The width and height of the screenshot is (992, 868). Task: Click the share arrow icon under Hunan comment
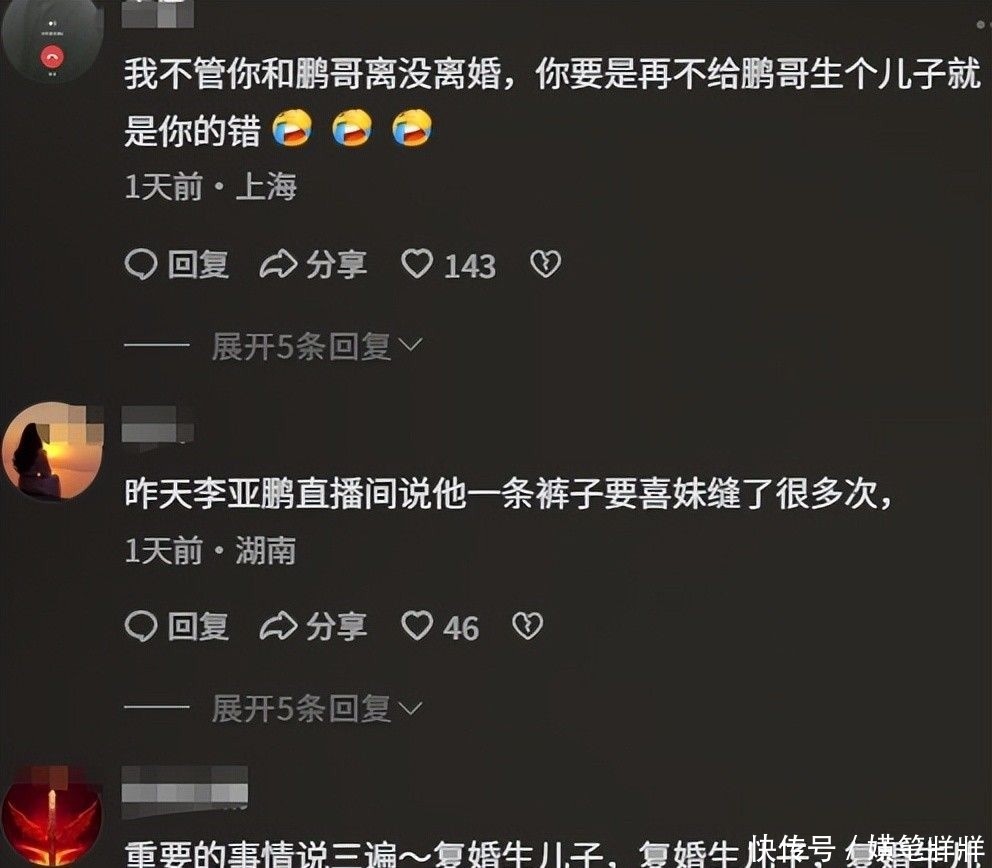click(278, 626)
